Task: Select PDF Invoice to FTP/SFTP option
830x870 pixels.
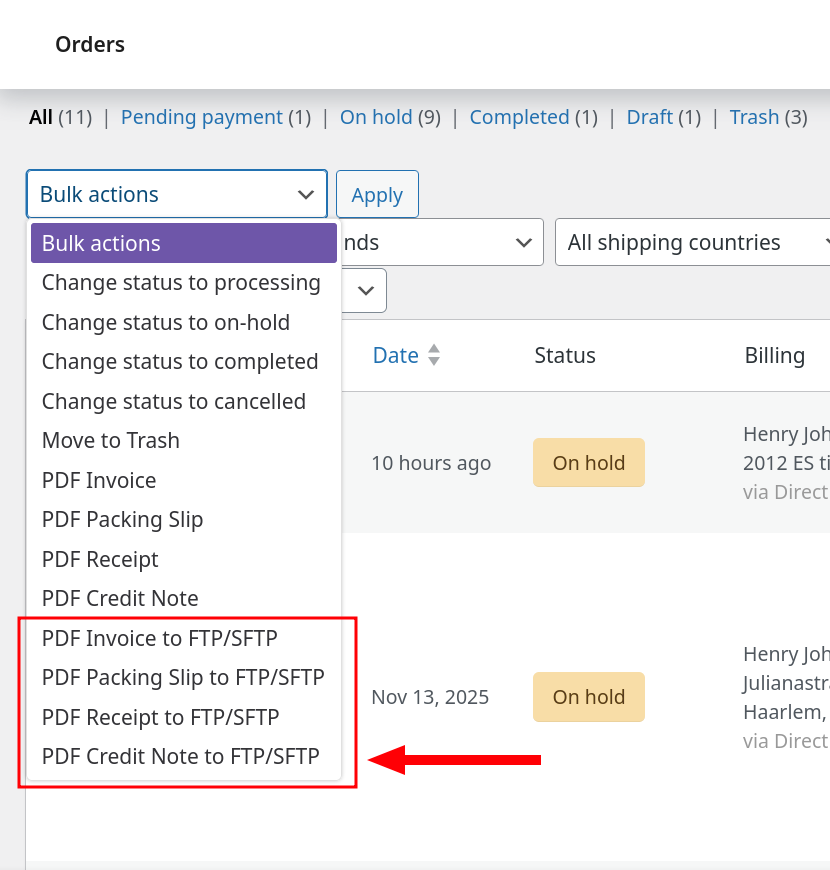Action: 159,638
